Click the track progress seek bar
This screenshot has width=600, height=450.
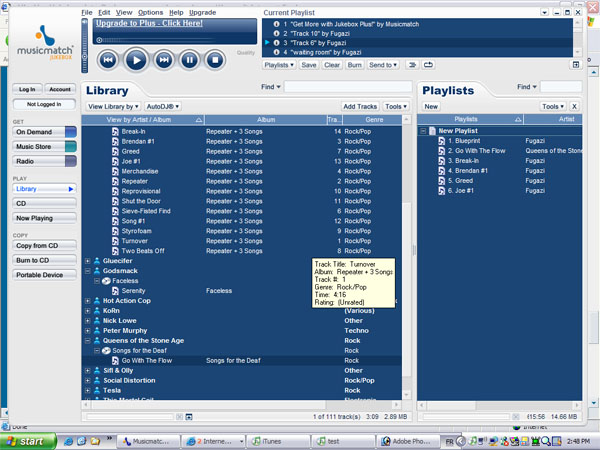tap(159, 40)
